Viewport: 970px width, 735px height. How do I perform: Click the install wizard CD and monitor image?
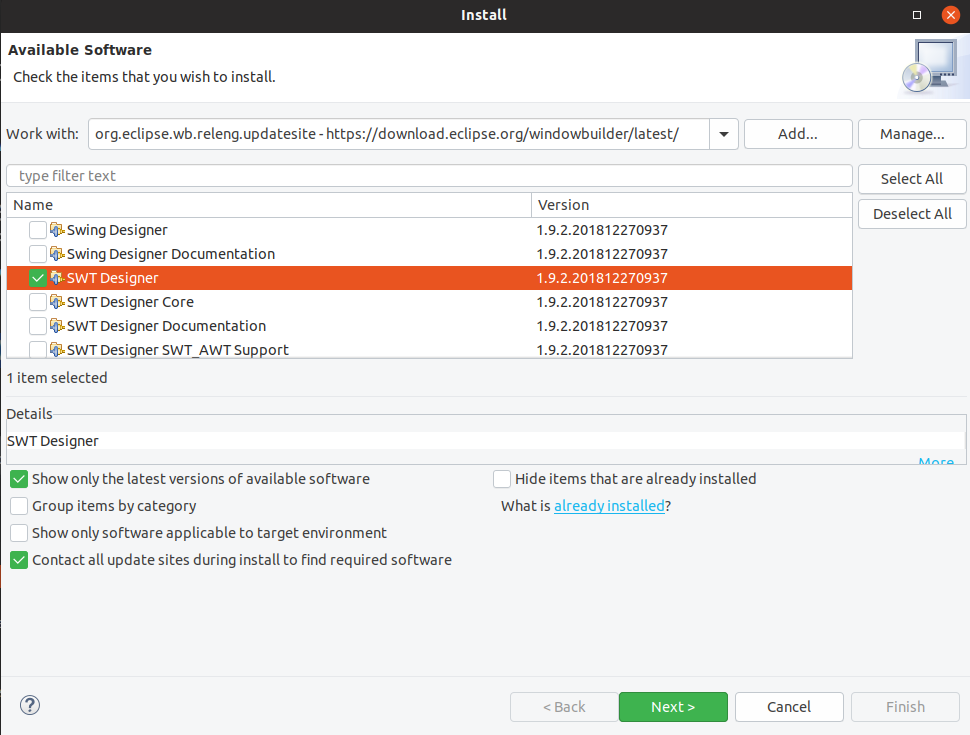[x=932, y=67]
